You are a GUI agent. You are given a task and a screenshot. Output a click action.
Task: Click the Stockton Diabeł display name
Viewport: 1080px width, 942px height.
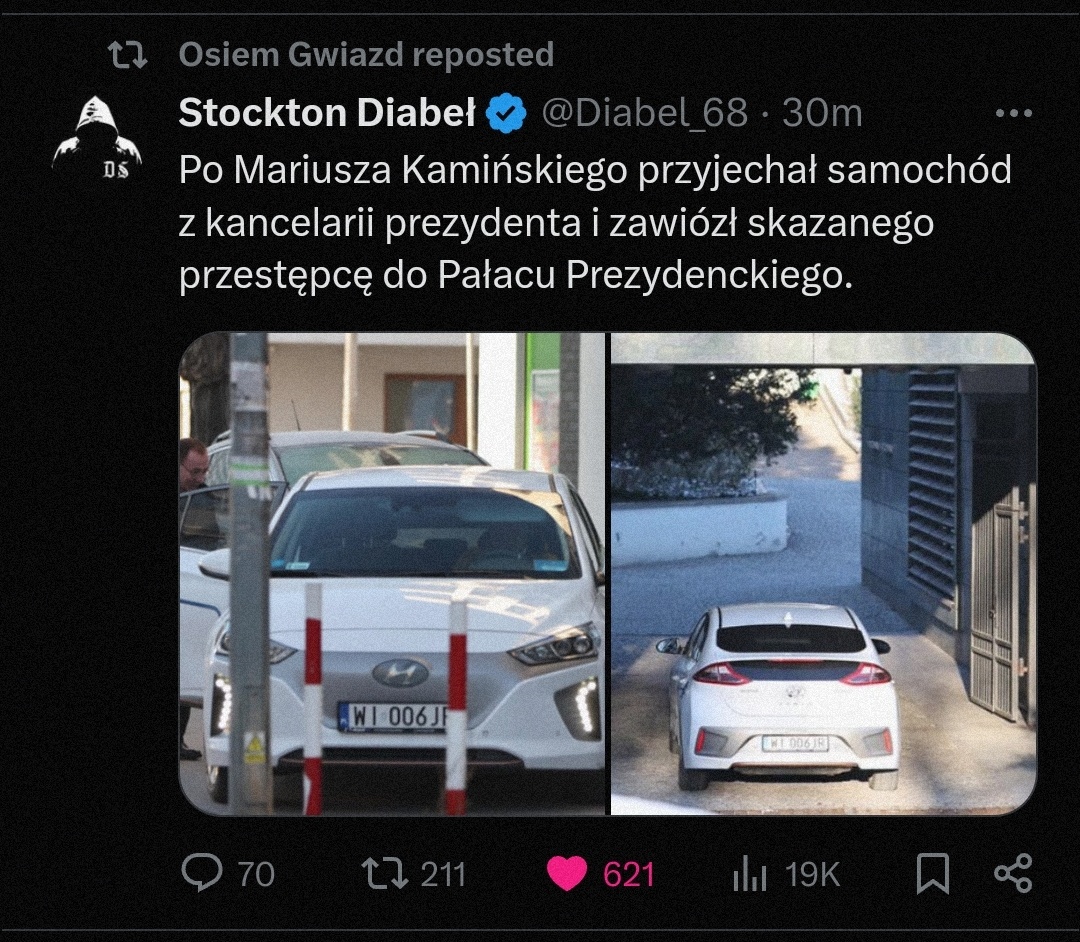tap(327, 112)
